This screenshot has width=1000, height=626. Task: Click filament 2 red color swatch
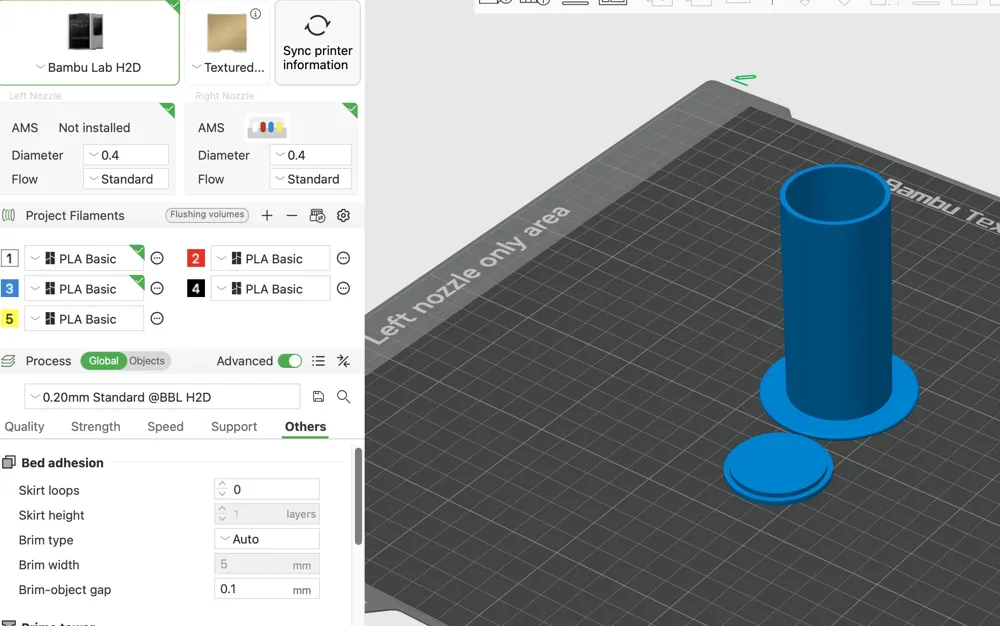tap(196, 258)
